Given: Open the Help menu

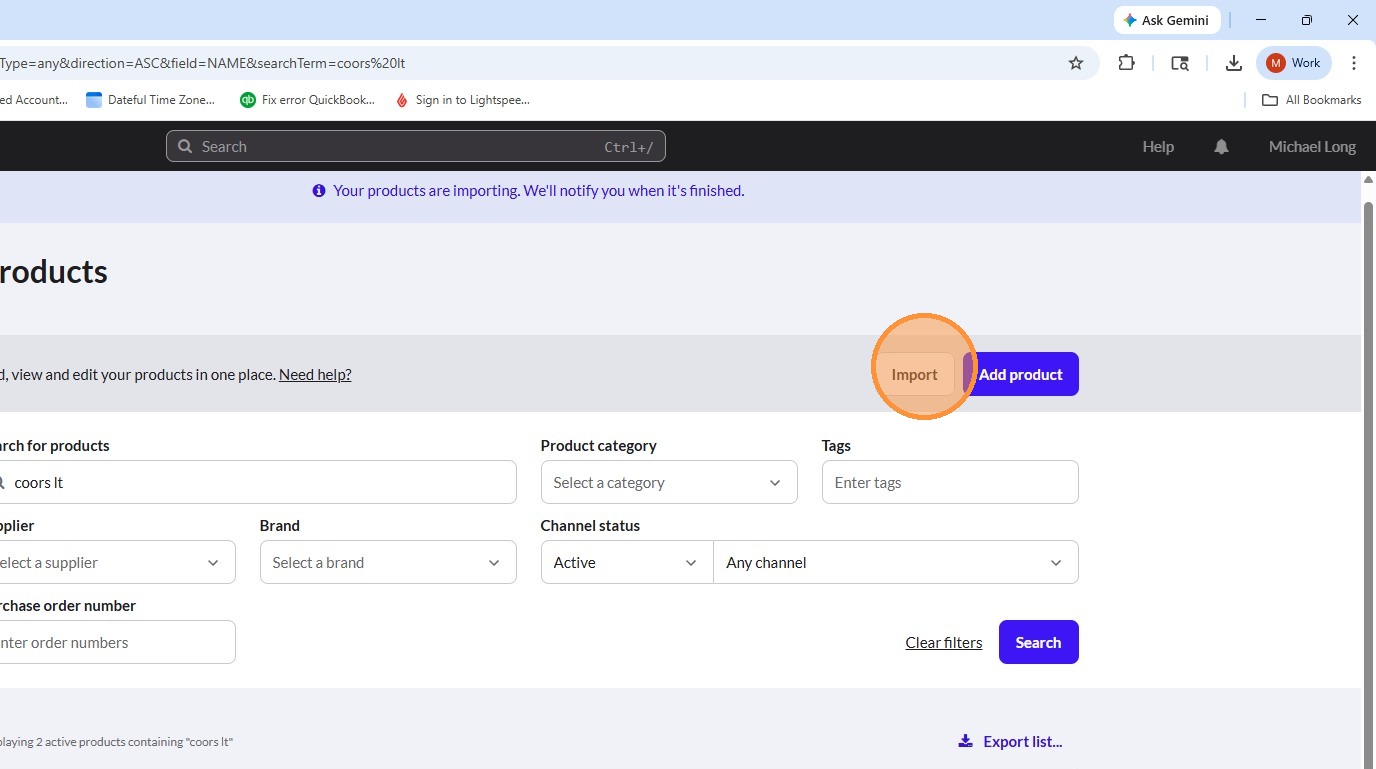Looking at the screenshot, I should click(1158, 147).
